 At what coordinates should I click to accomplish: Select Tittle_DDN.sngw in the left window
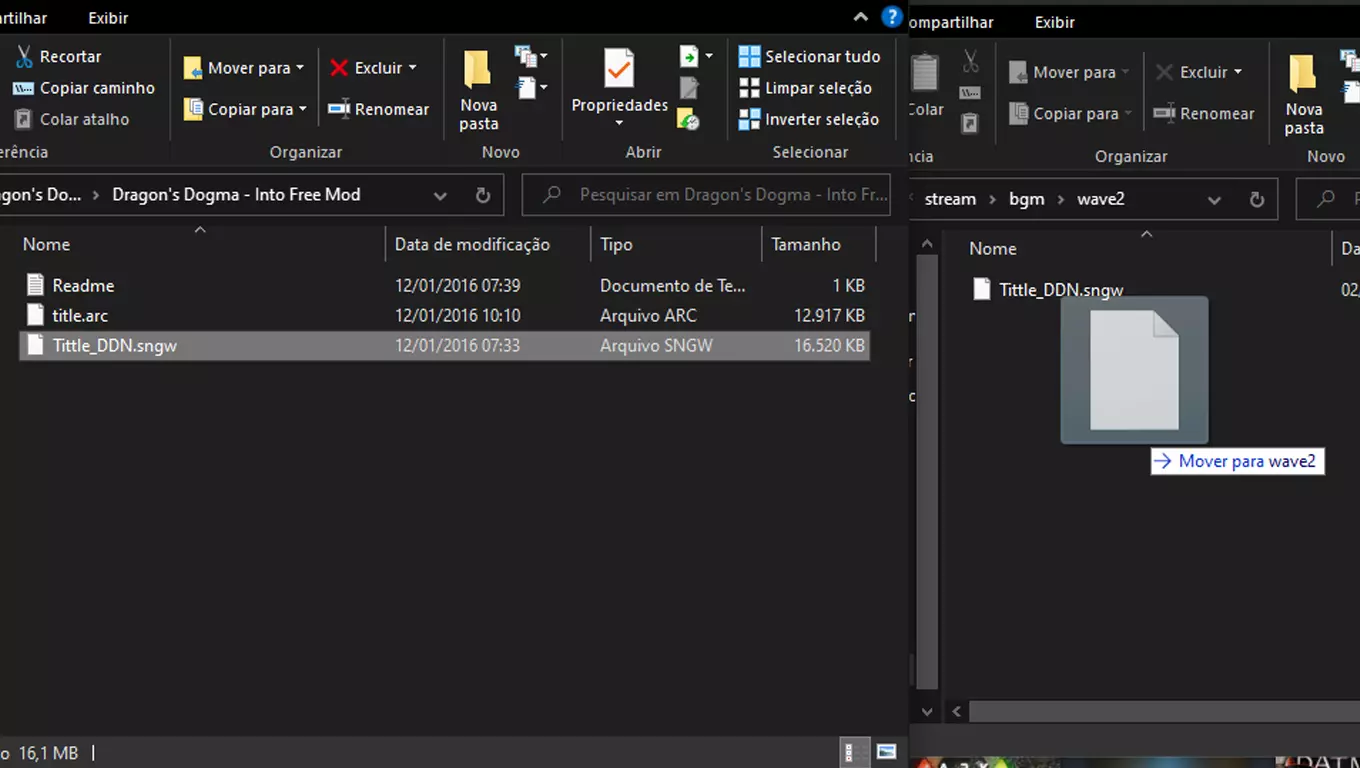coord(444,346)
